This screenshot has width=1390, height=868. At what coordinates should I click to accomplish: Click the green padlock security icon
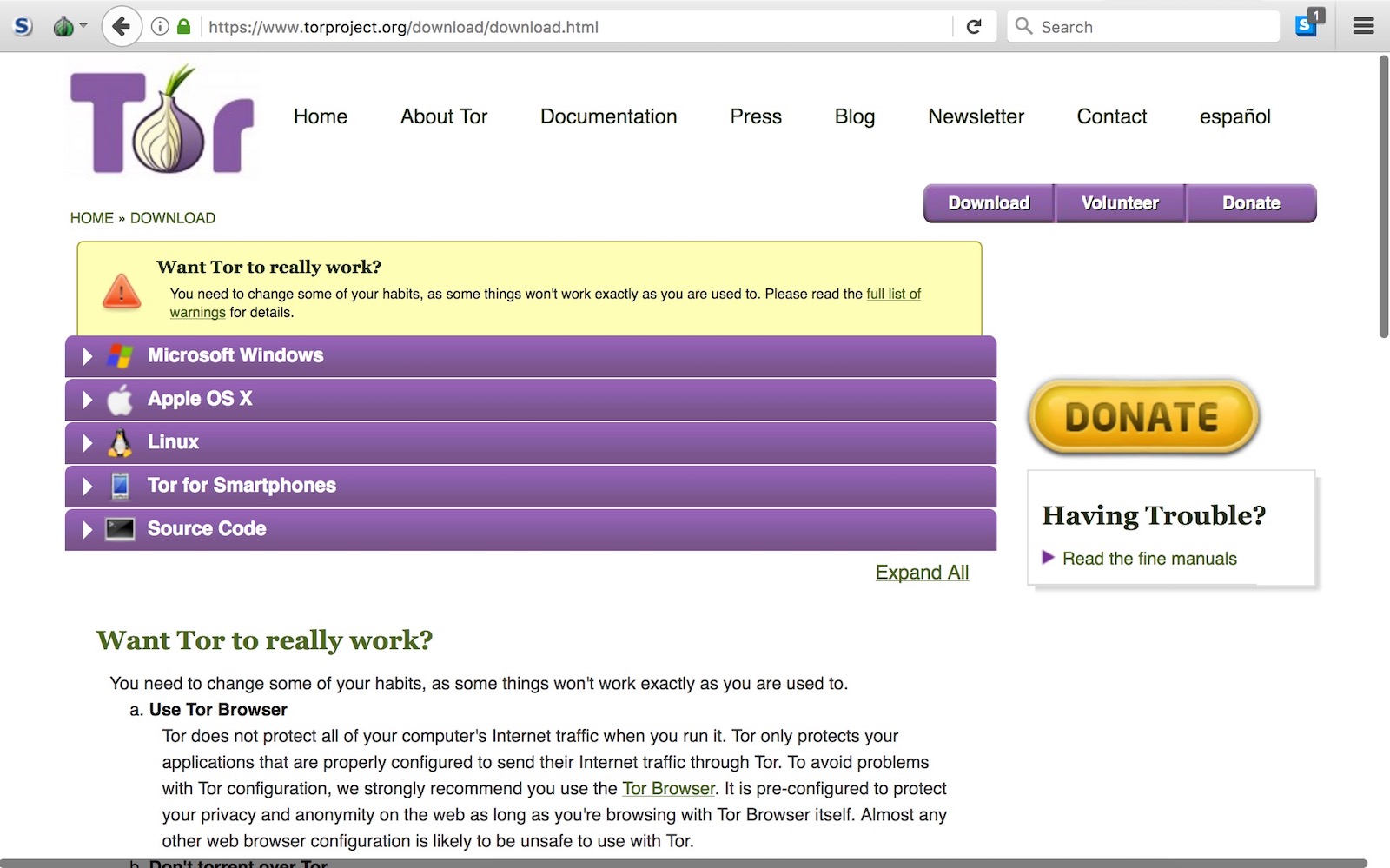tap(183, 27)
